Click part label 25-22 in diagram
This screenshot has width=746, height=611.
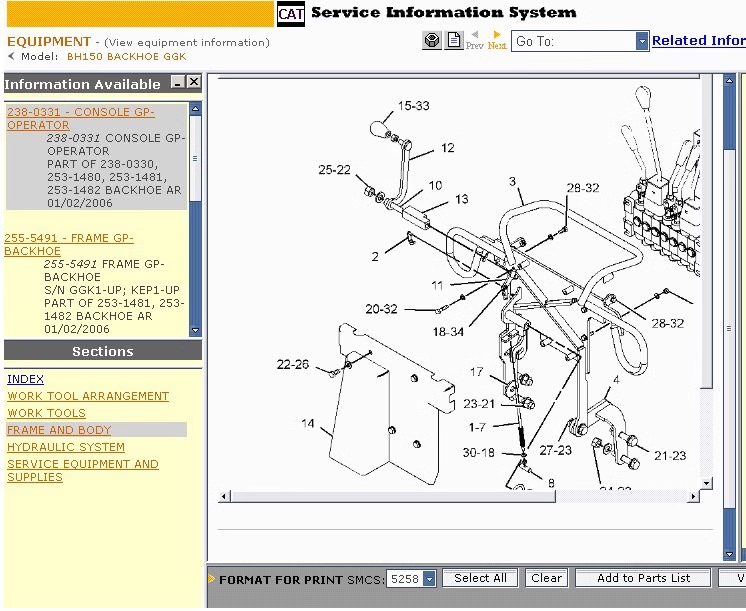click(334, 169)
